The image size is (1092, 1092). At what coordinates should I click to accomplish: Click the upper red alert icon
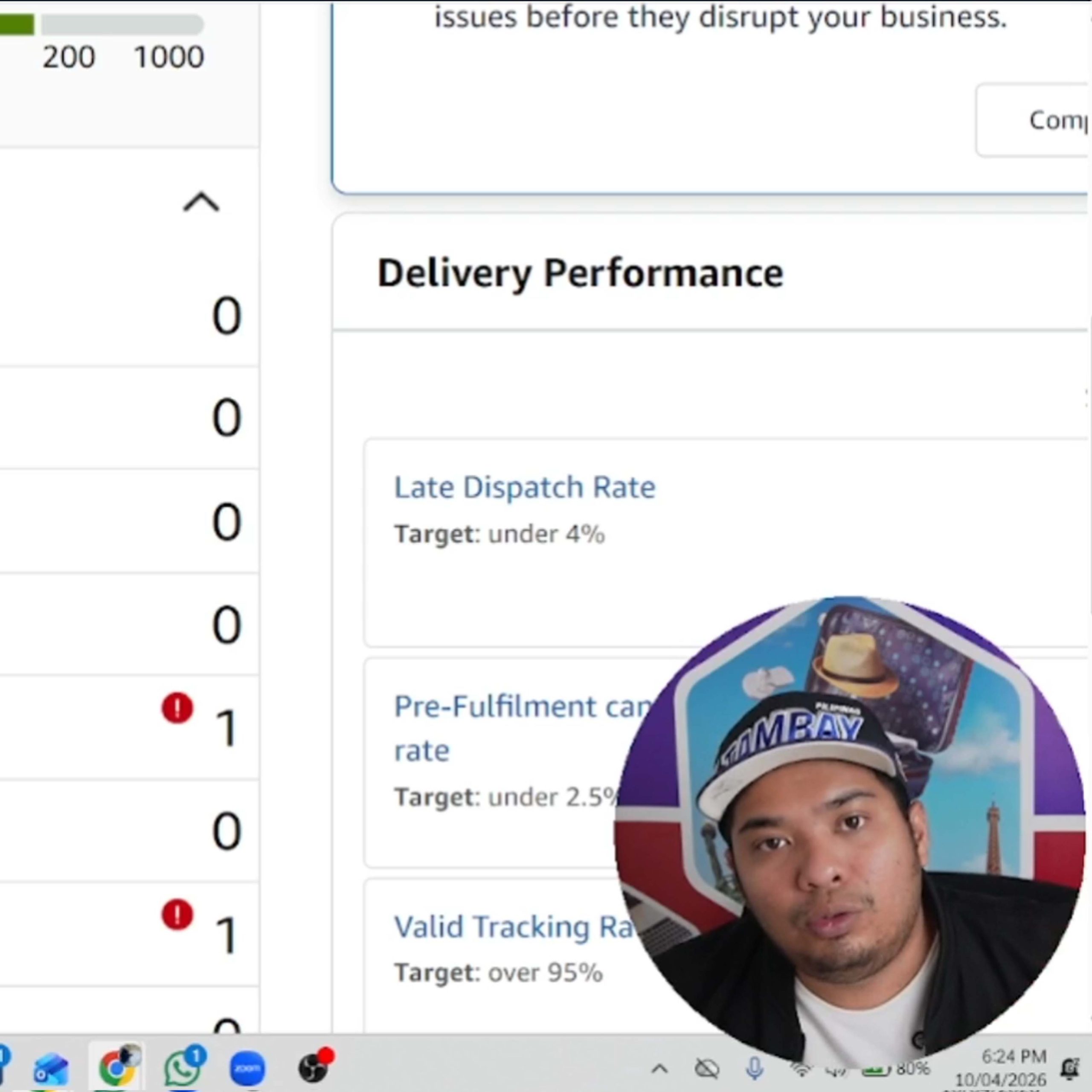(x=177, y=708)
